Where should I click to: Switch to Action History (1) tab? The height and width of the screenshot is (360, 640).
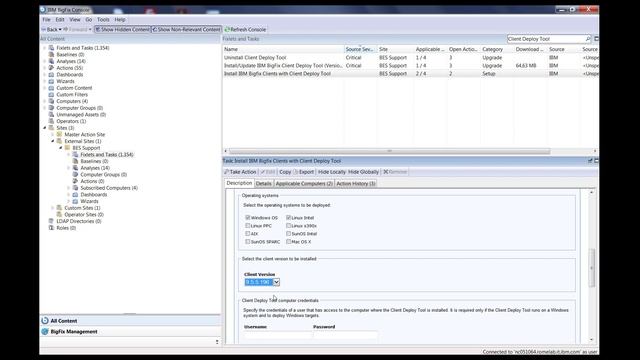coord(356,184)
